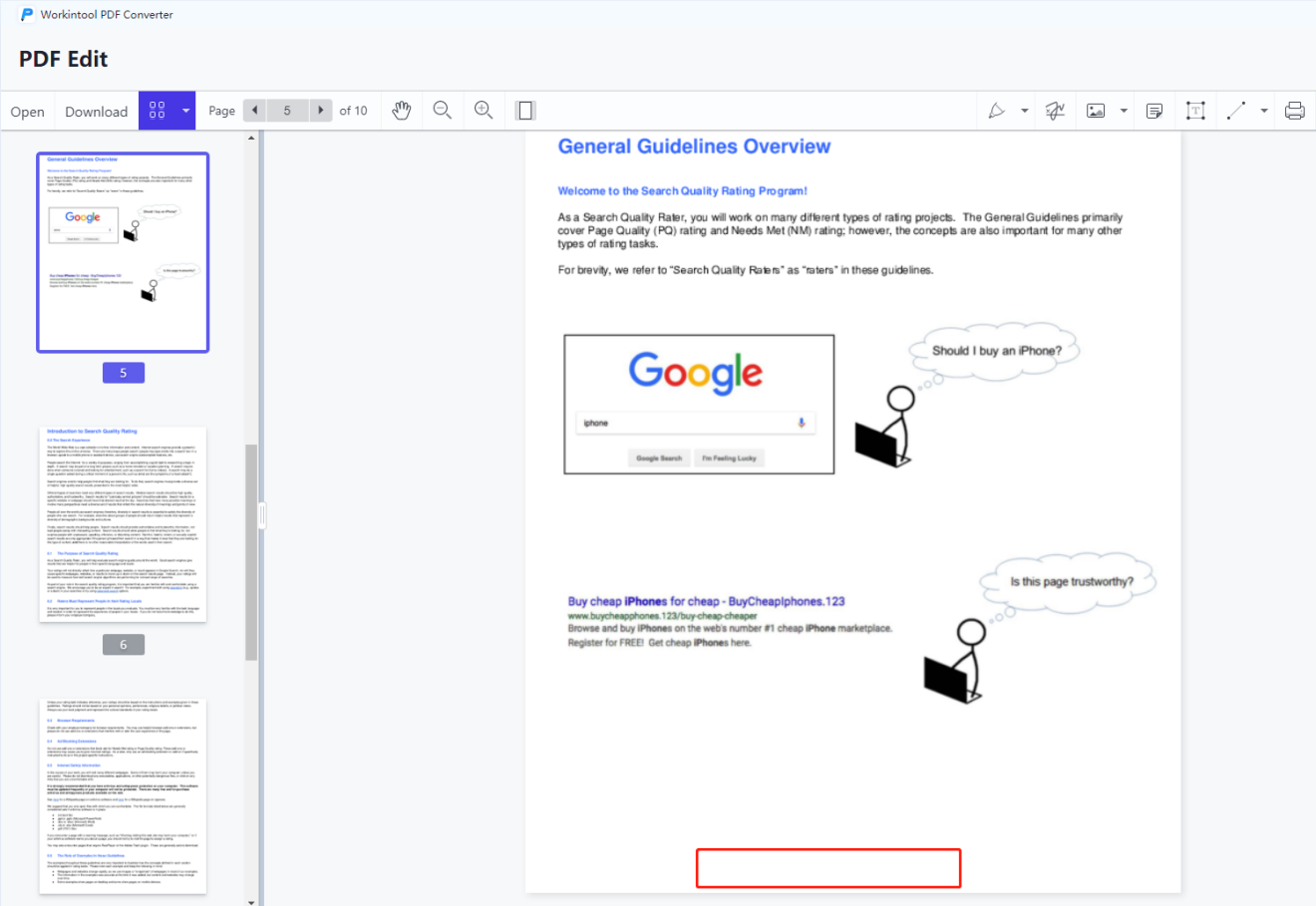Select the insert image tool

click(x=1096, y=111)
